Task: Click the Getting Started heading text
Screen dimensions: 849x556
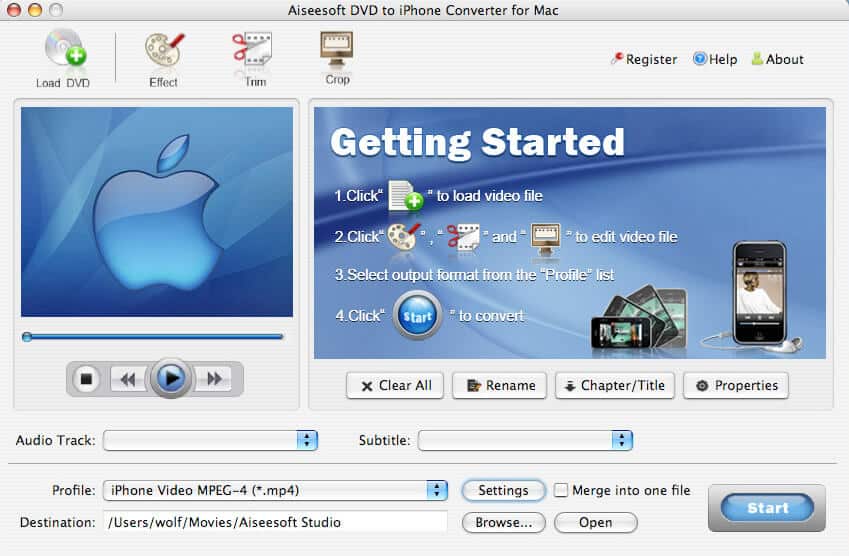Action: [478, 142]
